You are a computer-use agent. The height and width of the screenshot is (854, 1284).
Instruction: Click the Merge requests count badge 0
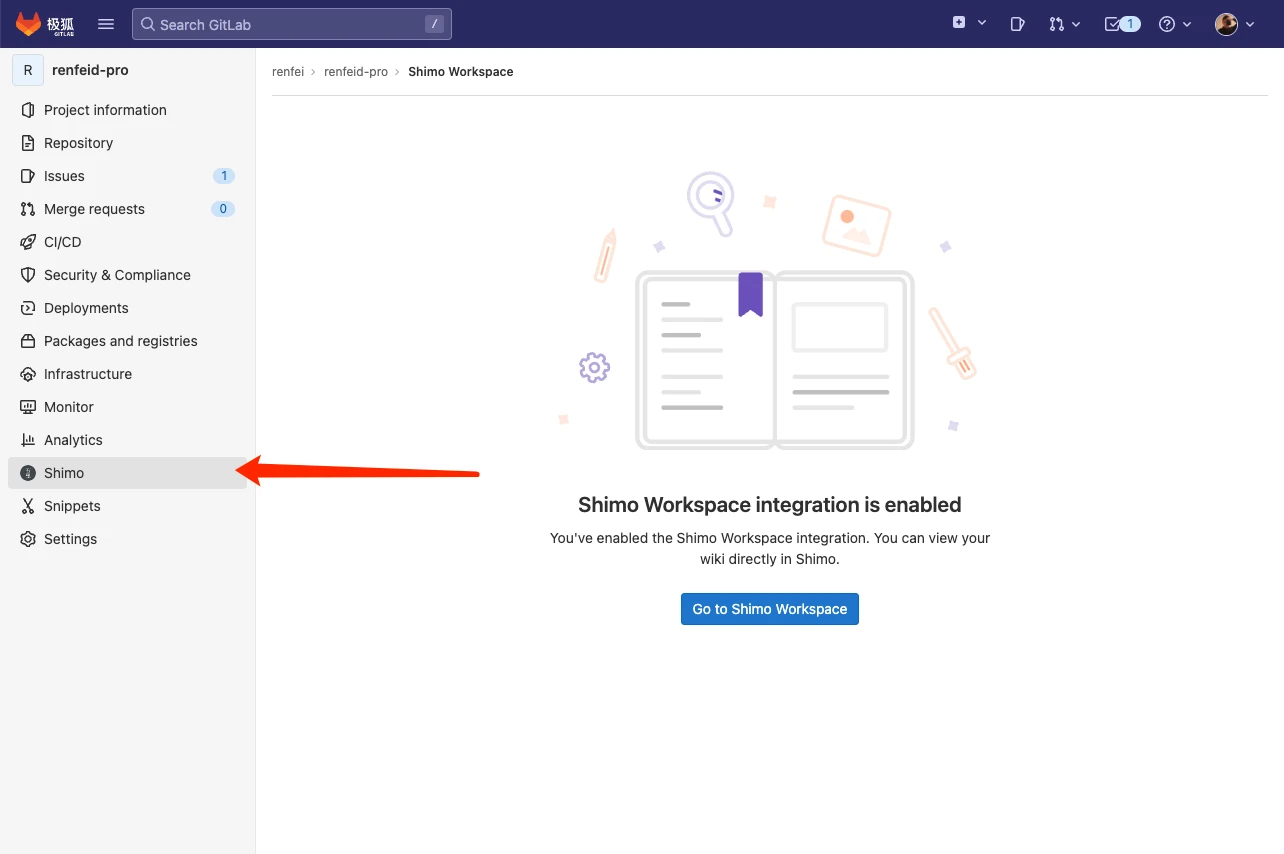(223, 209)
